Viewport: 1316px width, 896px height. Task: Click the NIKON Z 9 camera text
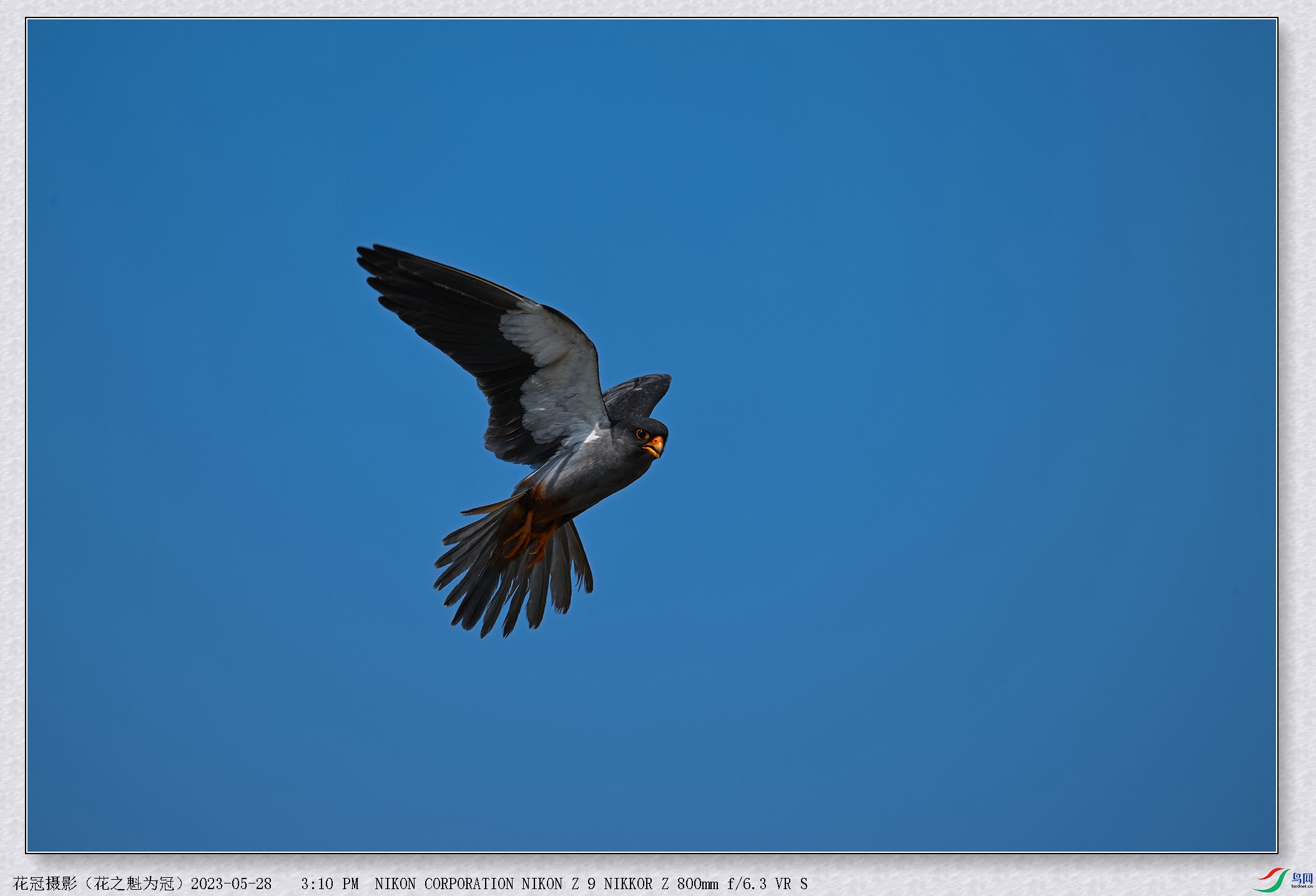click(x=558, y=884)
